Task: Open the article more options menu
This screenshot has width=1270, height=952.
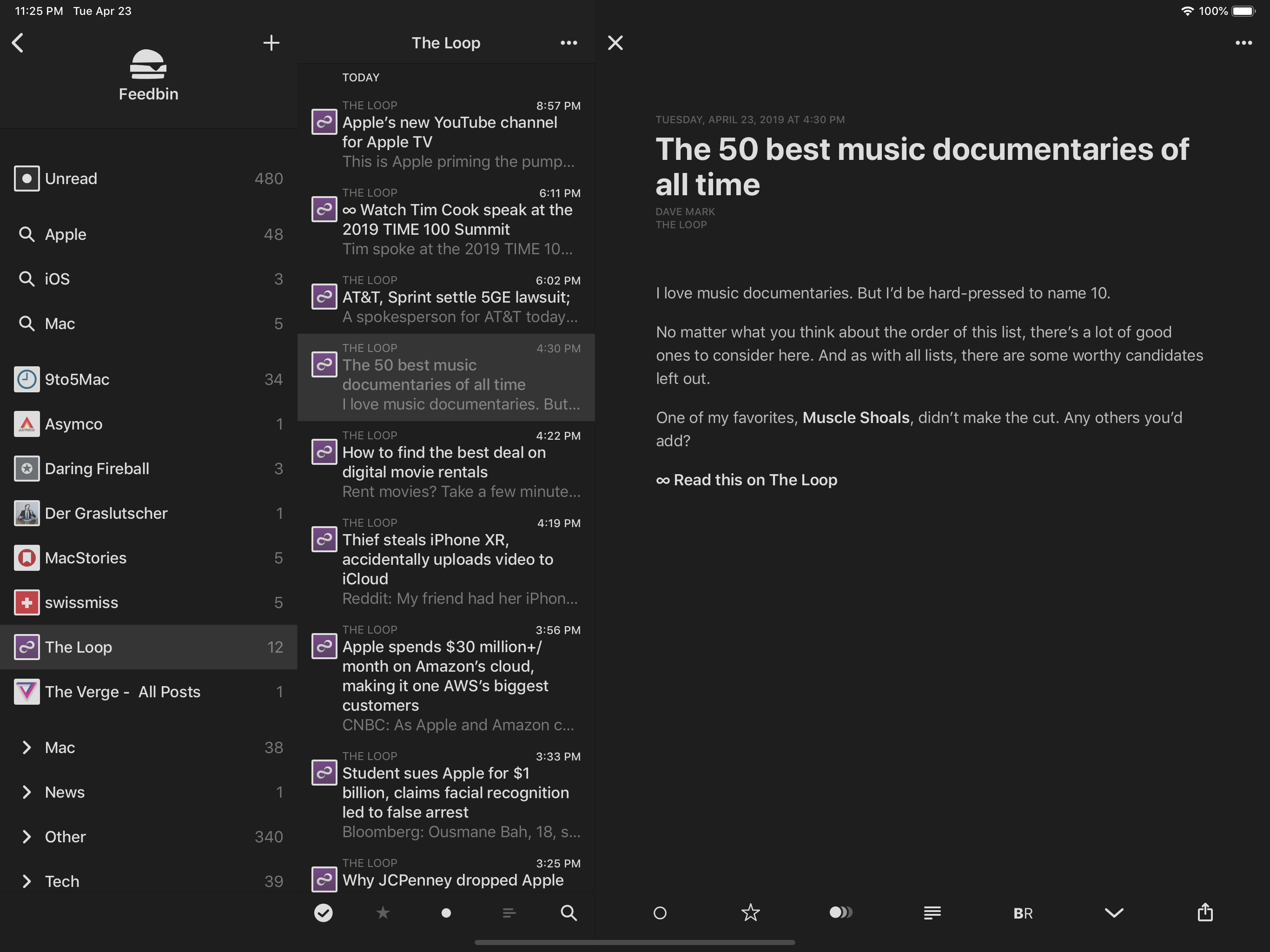Action: tap(1243, 42)
